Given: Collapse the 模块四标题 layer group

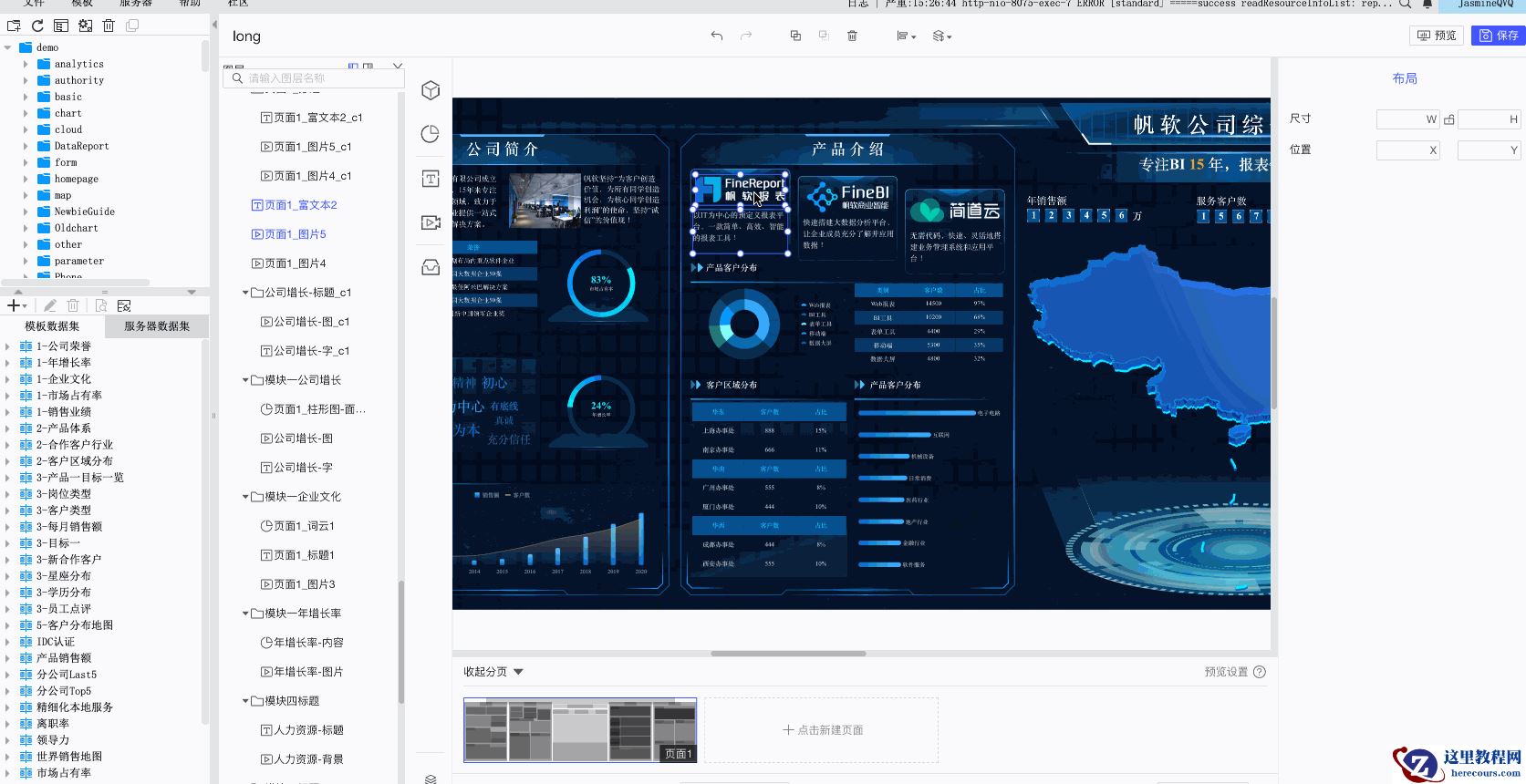Looking at the screenshot, I should [245, 701].
